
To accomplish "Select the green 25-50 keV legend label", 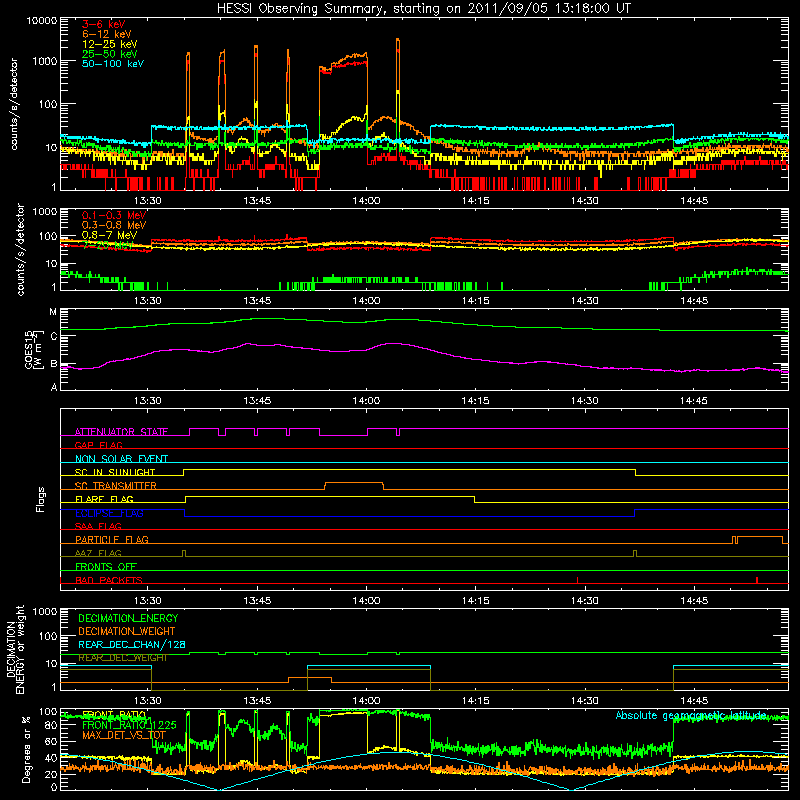I will [110, 54].
